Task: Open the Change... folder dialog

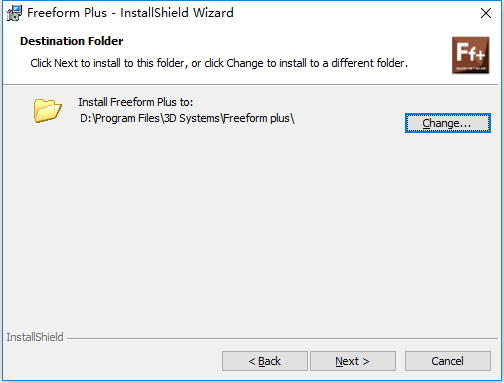Action: pyautogui.click(x=448, y=123)
